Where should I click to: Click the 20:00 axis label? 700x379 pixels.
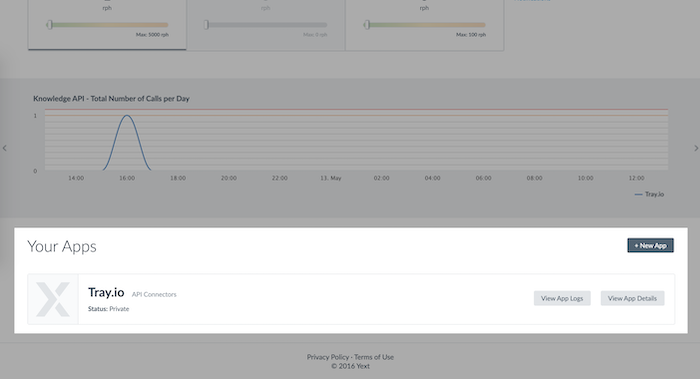coord(229,178)
